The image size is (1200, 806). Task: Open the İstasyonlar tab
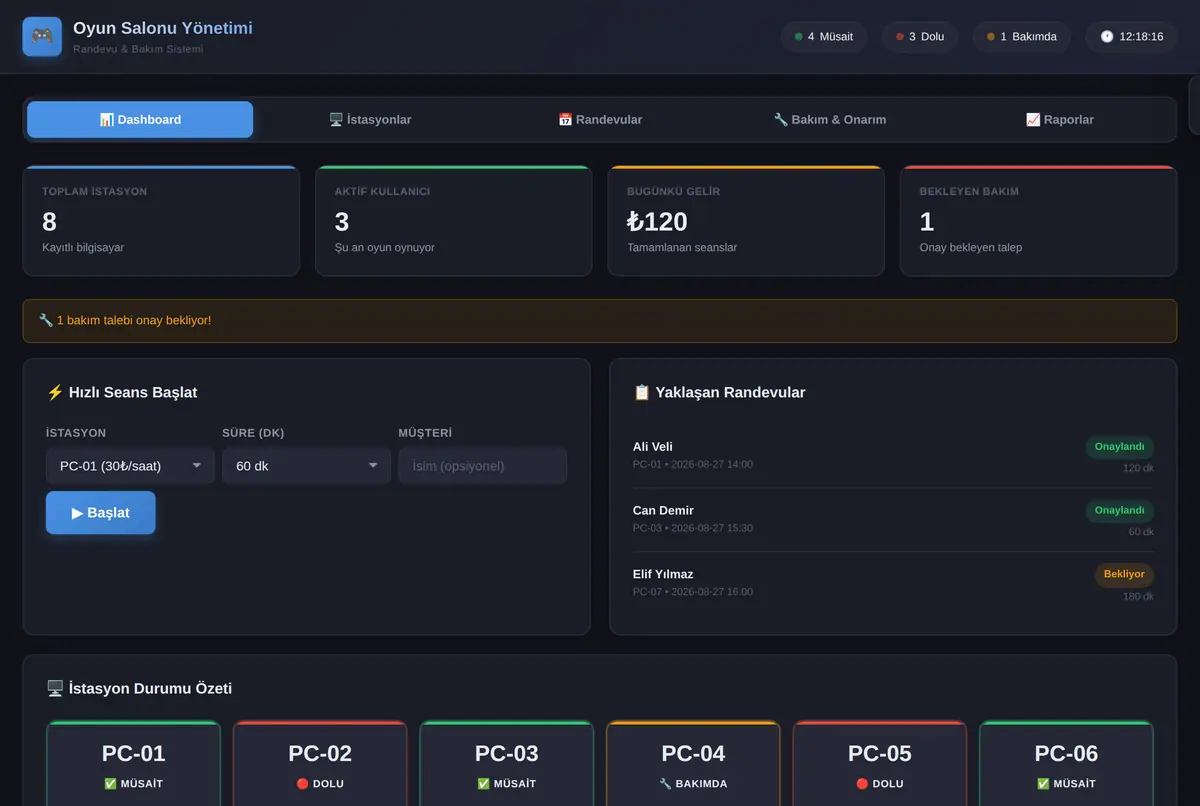370,120
